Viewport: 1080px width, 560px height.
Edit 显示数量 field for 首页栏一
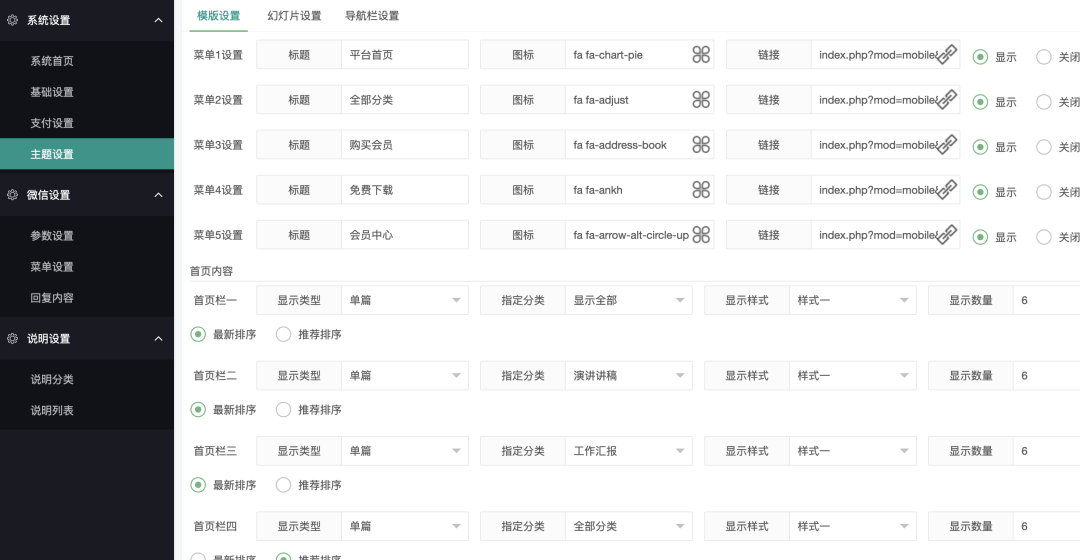click(x=1046, y=300)
